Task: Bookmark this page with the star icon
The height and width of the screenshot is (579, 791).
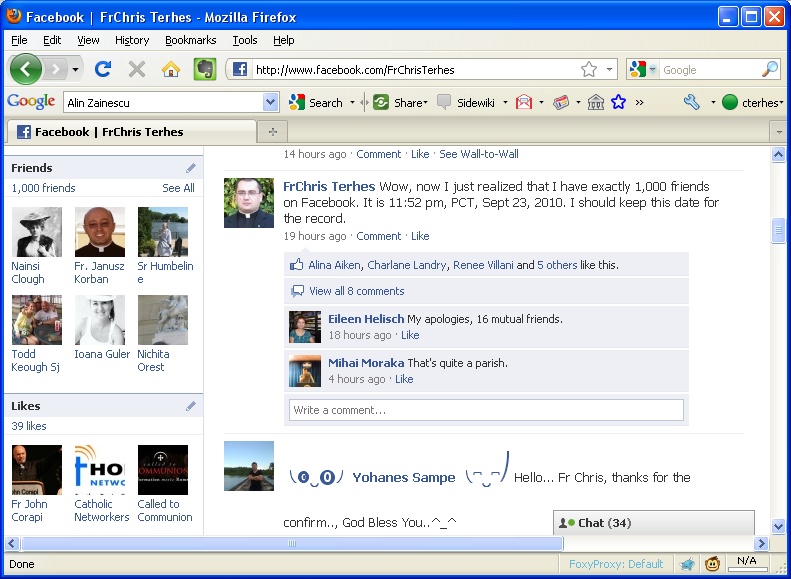Action: tap(589, 69)
